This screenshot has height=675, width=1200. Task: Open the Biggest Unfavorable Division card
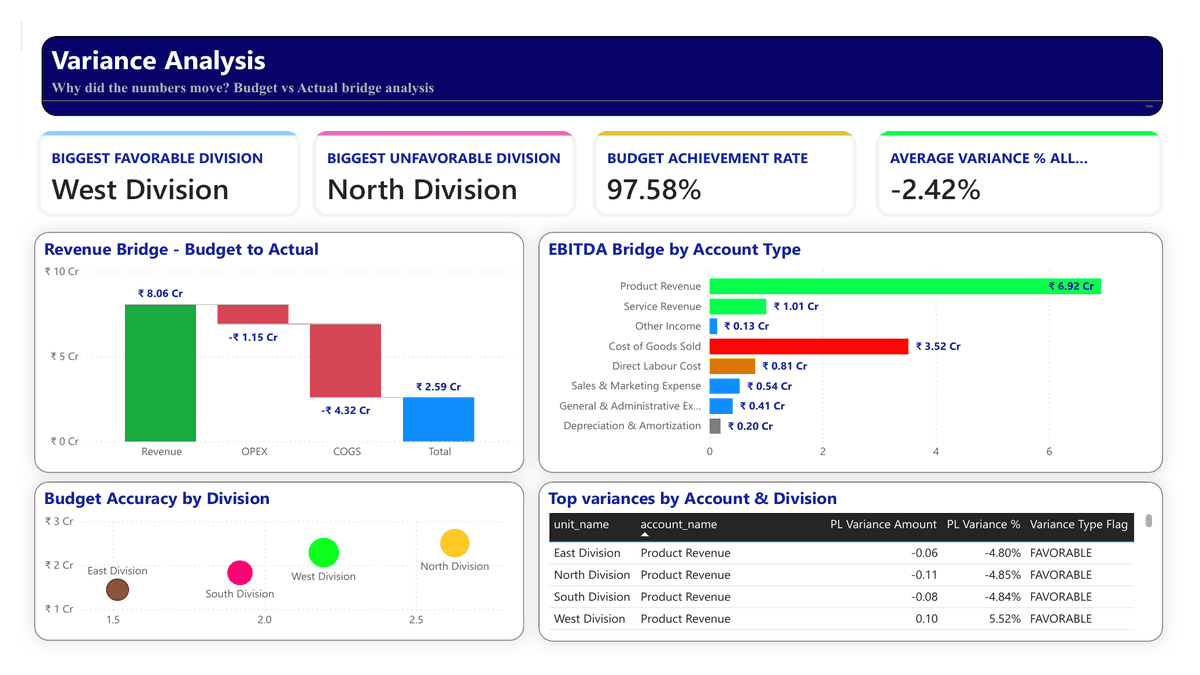445,174
